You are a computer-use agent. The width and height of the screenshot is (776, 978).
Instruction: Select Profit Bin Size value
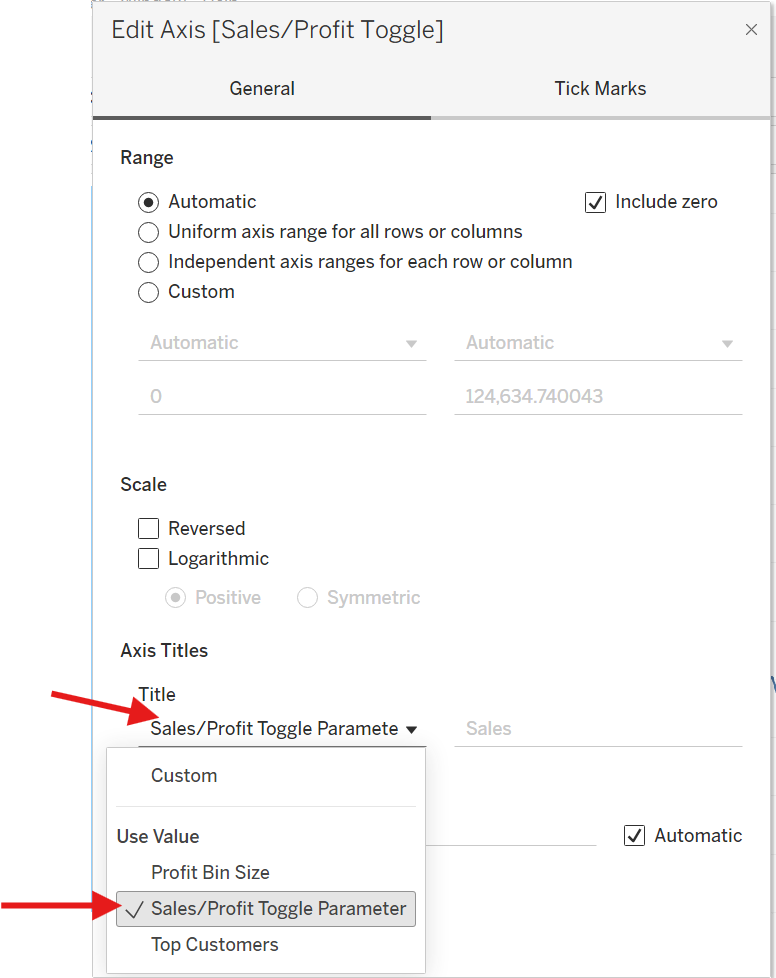coord(210,873)
